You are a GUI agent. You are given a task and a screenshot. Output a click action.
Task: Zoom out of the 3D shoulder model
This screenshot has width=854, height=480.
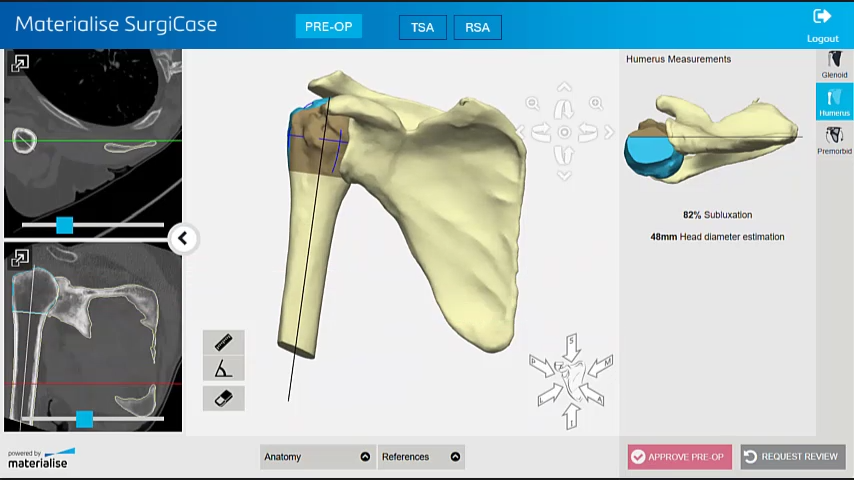tap(533, 103)
